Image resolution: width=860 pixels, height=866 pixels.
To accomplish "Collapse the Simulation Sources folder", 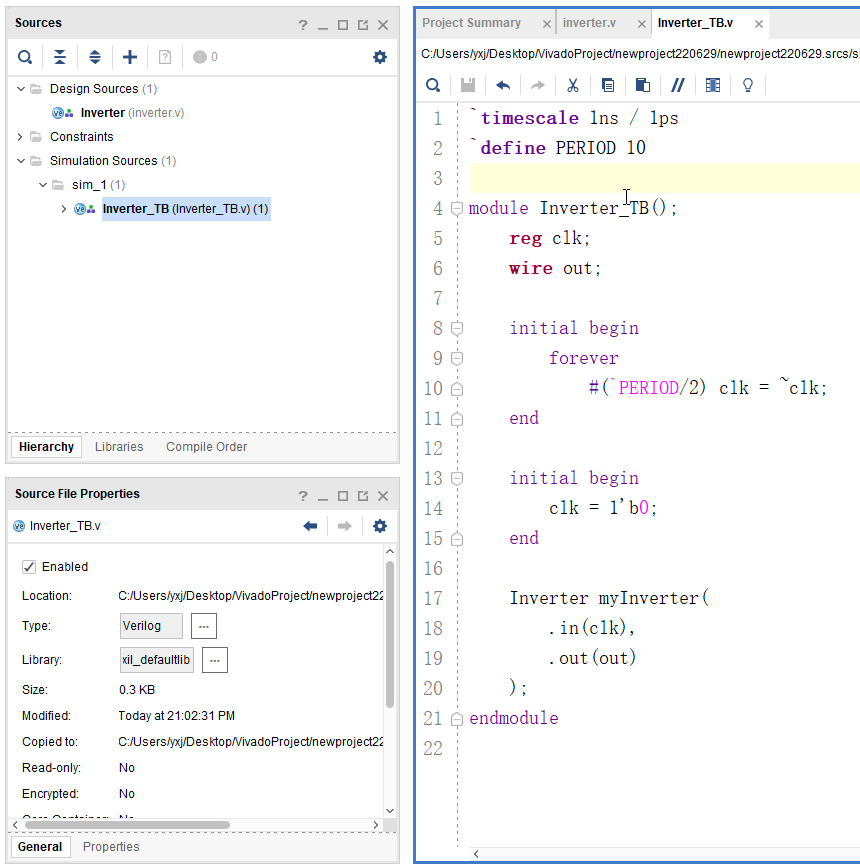I will pyautogui.click(x=21, y=161).
